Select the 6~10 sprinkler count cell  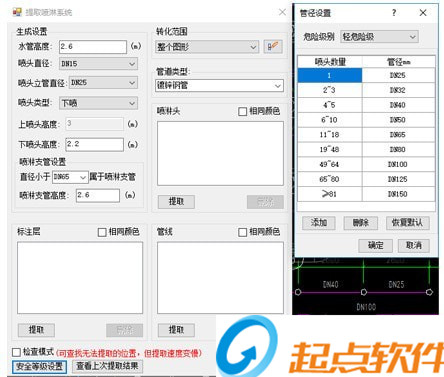[330, 120]
